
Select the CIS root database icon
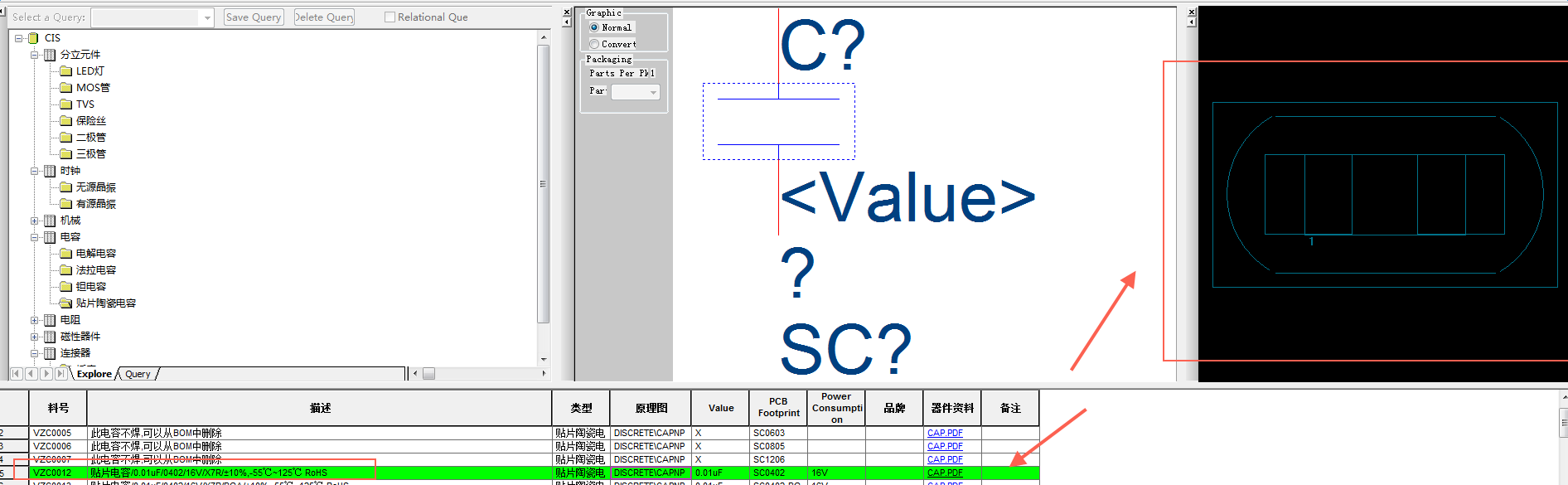pyautogui.click(x=33, y=38)
